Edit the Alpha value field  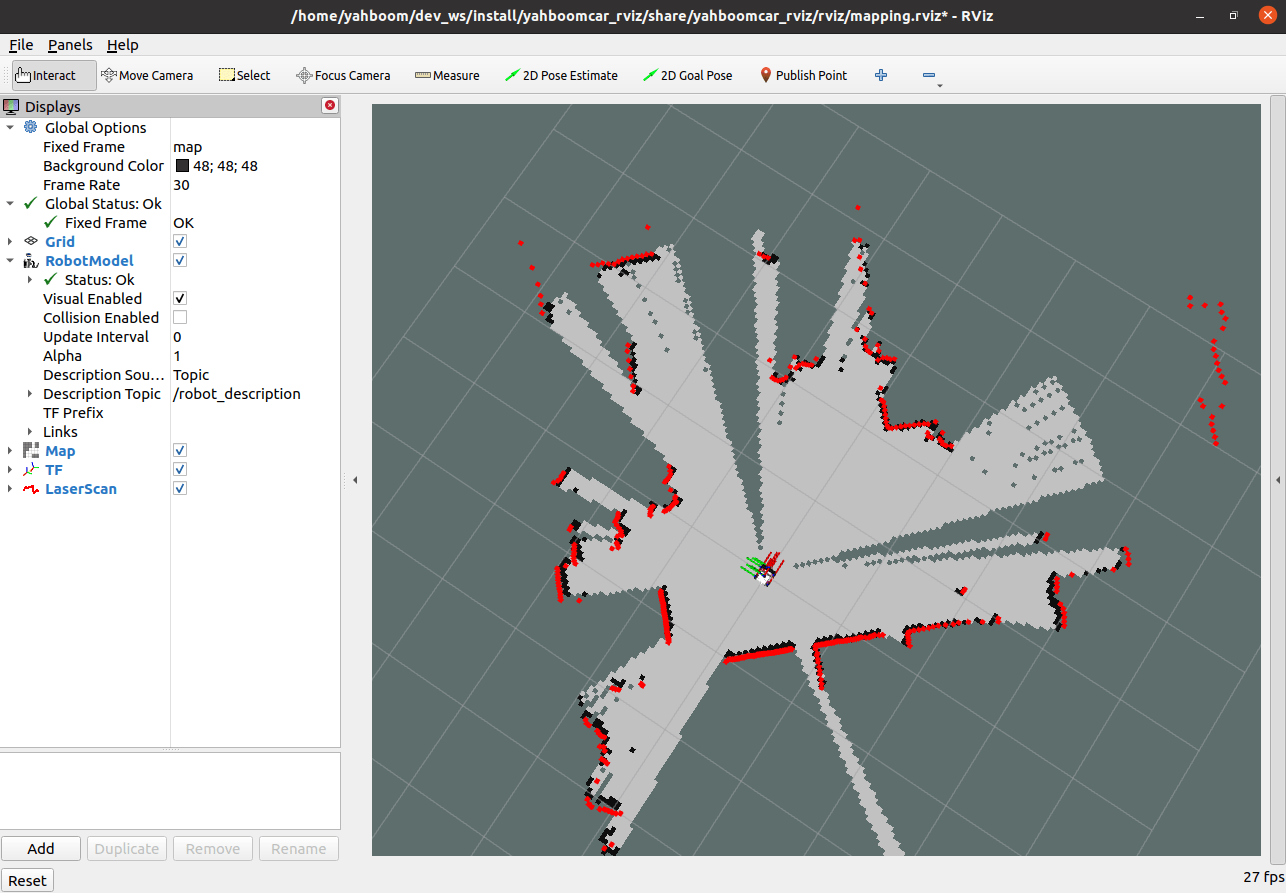click(x=255, y=355)
